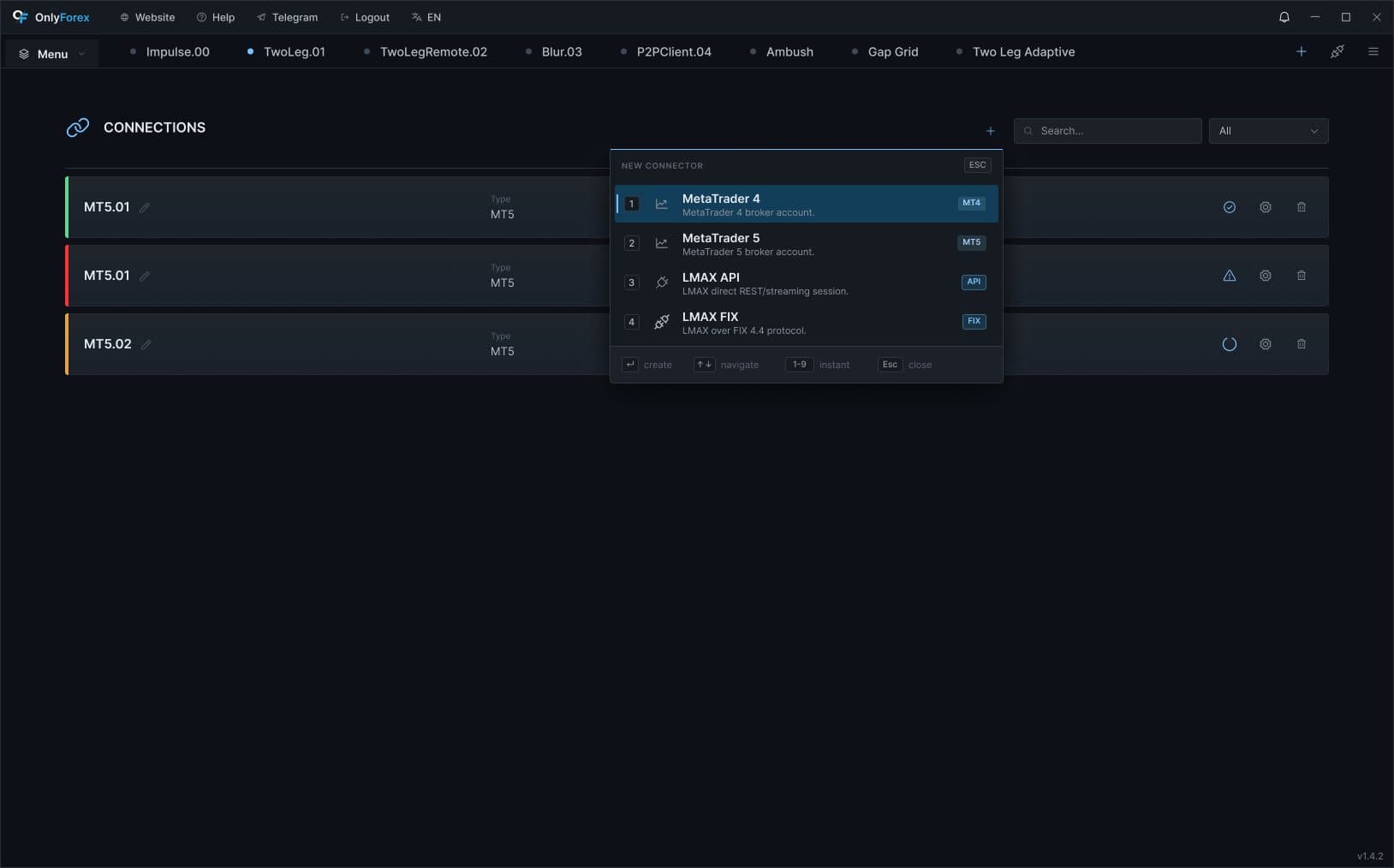Image resolution: width=1394 pixels, height=868 pixels.
Task: Click the MT5 badge in connector list
Action: click(x=971, y=242)
